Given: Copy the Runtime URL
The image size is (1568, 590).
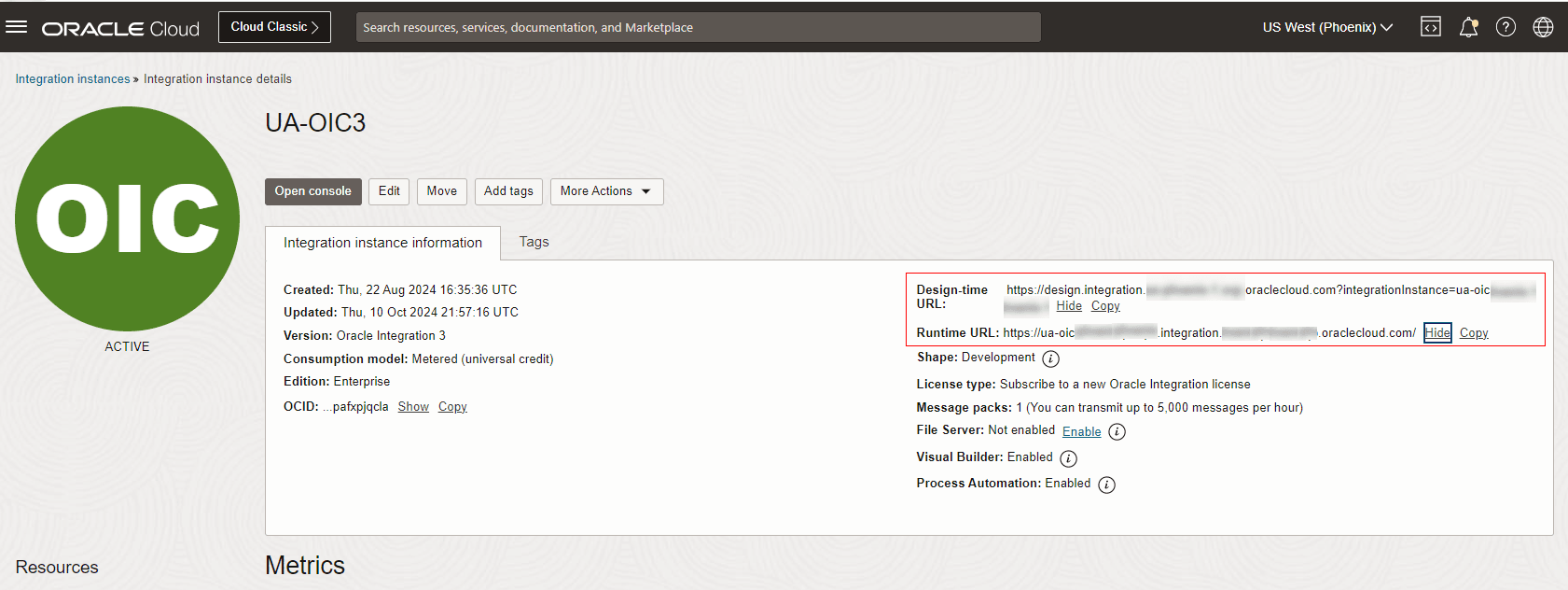Looking at the screenshot, I should [x=1474, y=333].
